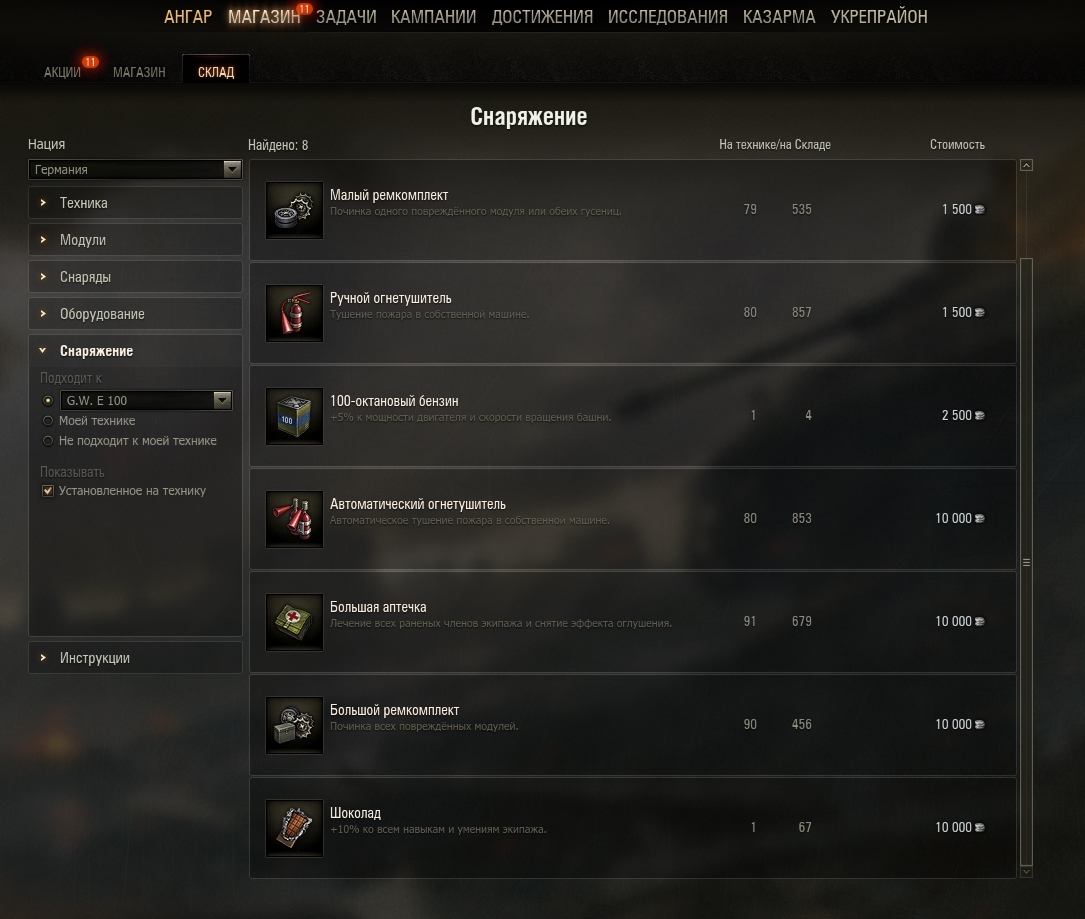Go to АНГАР in top menu
Viewport: 1085px width, 919px height.
(x=188, y=17)
